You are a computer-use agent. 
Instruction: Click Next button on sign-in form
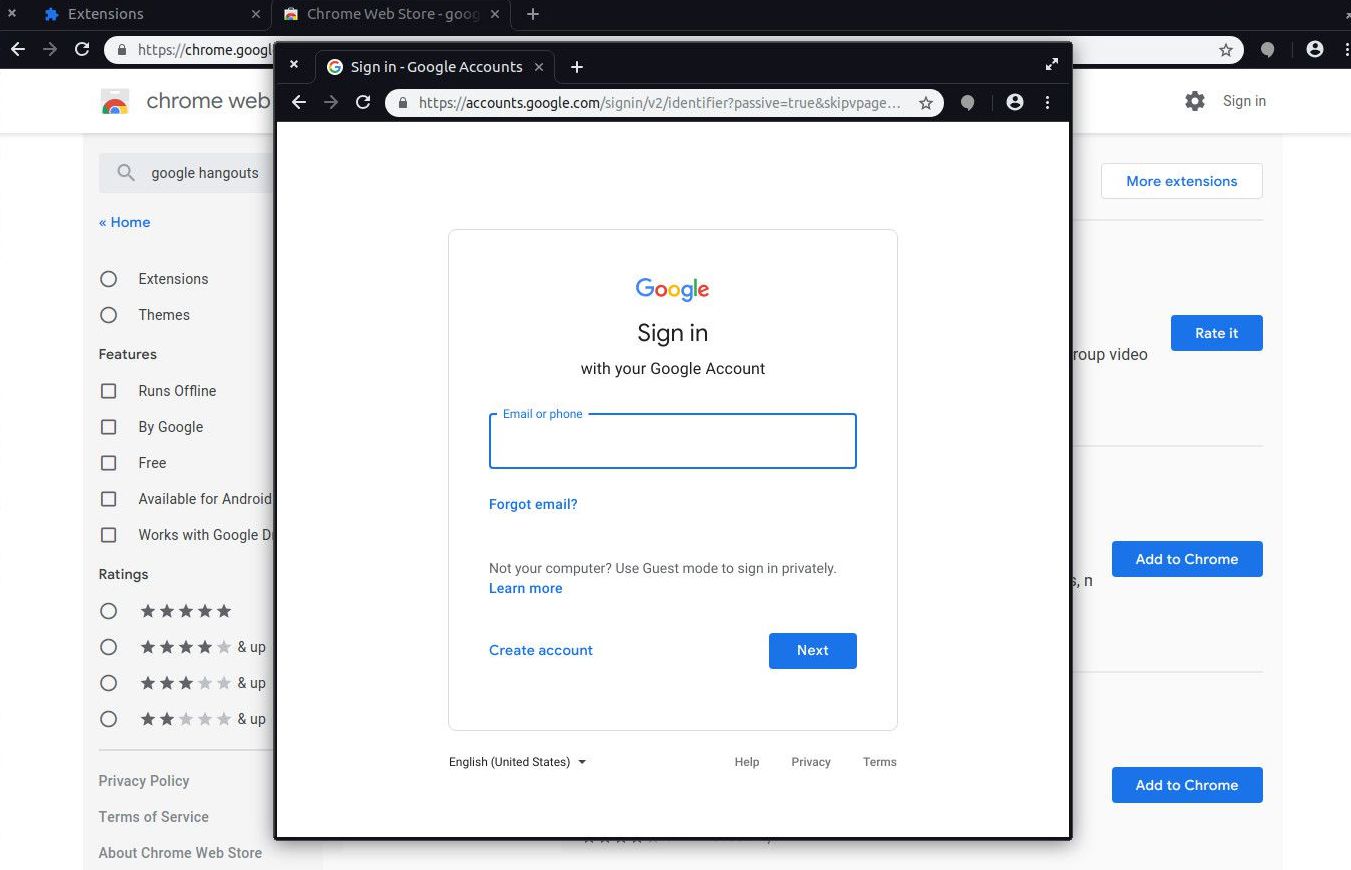pyautogui.click(x=812, y=650)
